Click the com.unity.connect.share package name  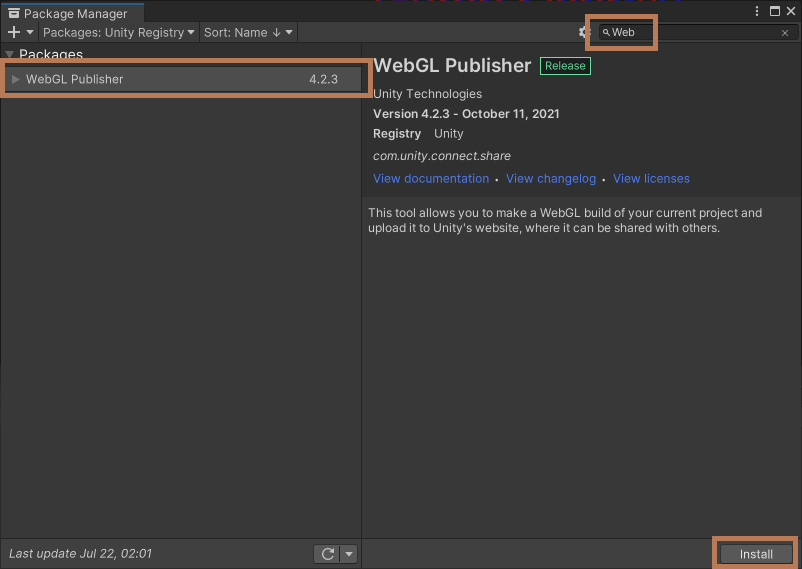441,156
